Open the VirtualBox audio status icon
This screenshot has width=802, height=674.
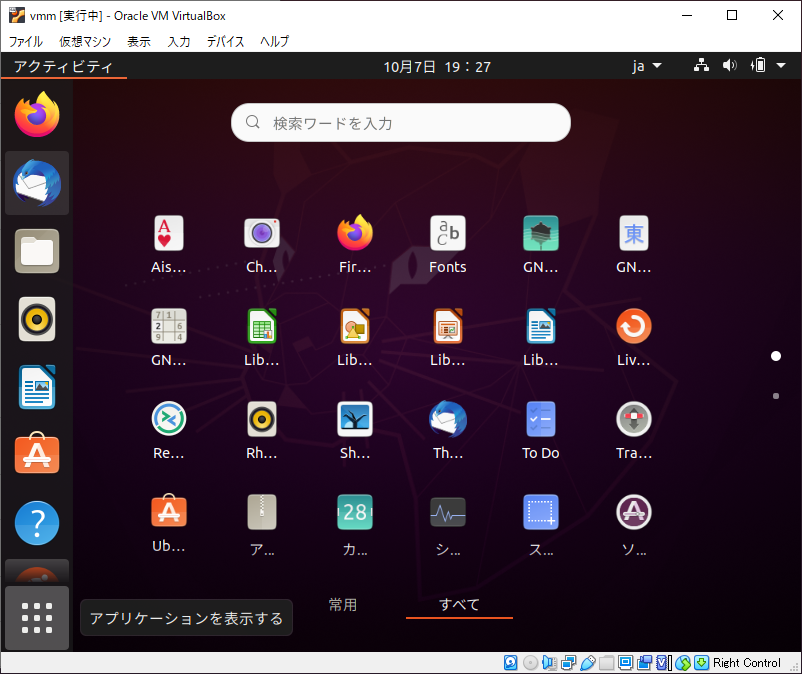549,663
